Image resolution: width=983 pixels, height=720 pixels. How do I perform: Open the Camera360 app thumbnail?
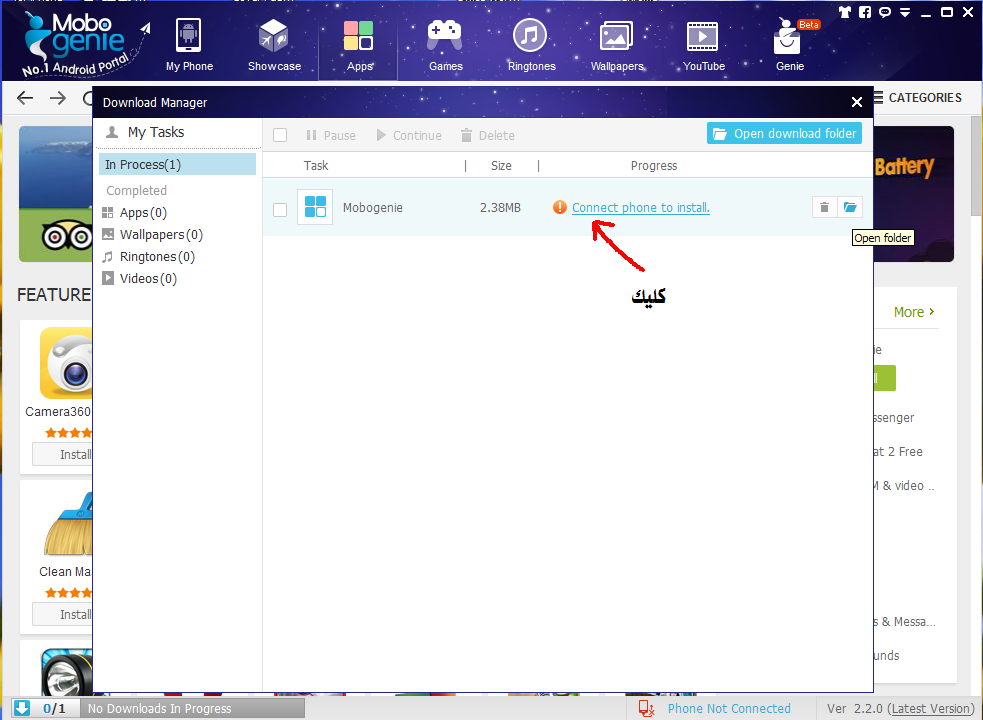[66, 363]
